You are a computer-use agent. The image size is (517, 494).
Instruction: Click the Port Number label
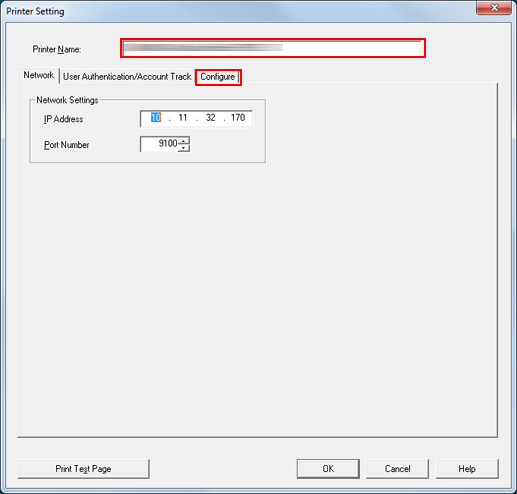(66, 145)
